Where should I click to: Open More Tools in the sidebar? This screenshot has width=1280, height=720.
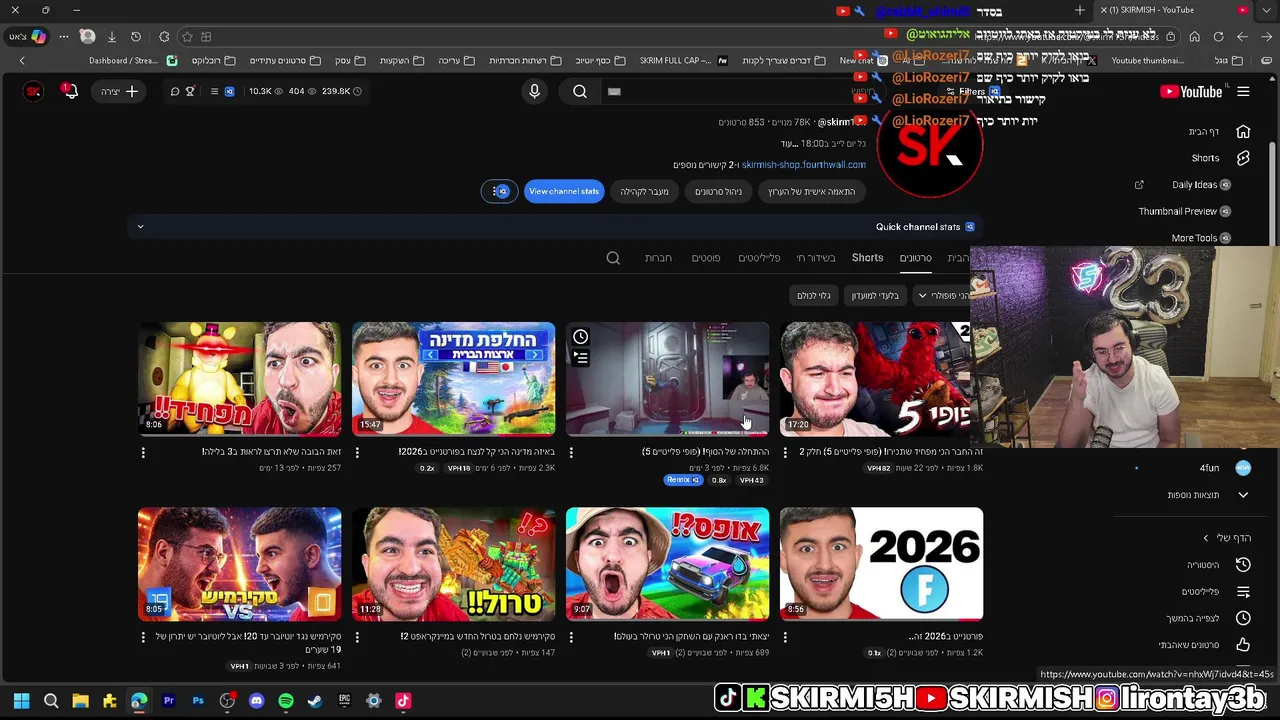point(1201,238)
